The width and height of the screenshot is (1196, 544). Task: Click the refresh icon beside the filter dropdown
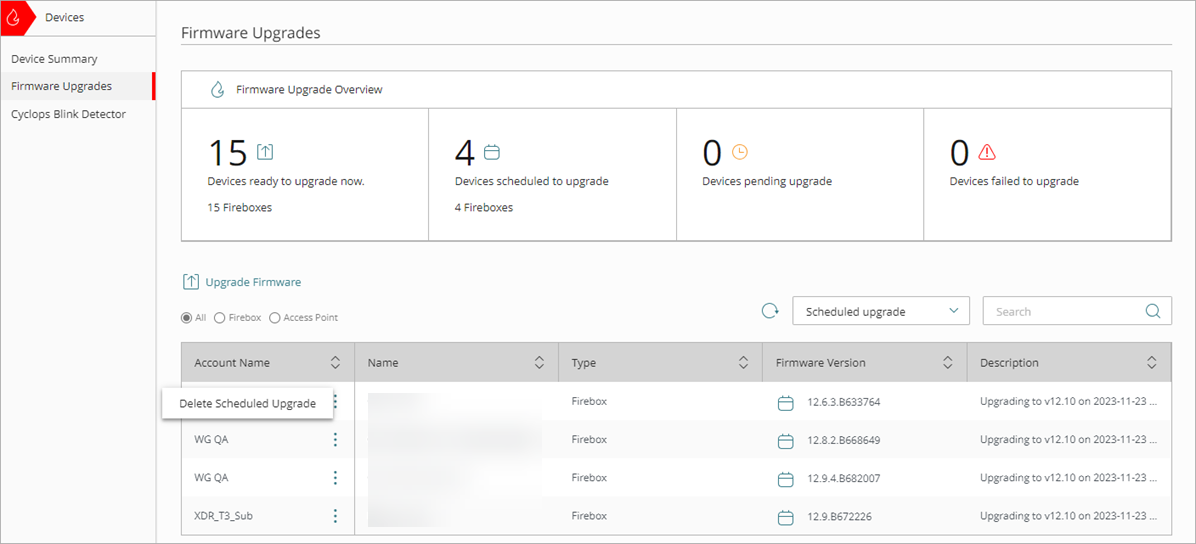pyautogui.click(x=770, y=311)
